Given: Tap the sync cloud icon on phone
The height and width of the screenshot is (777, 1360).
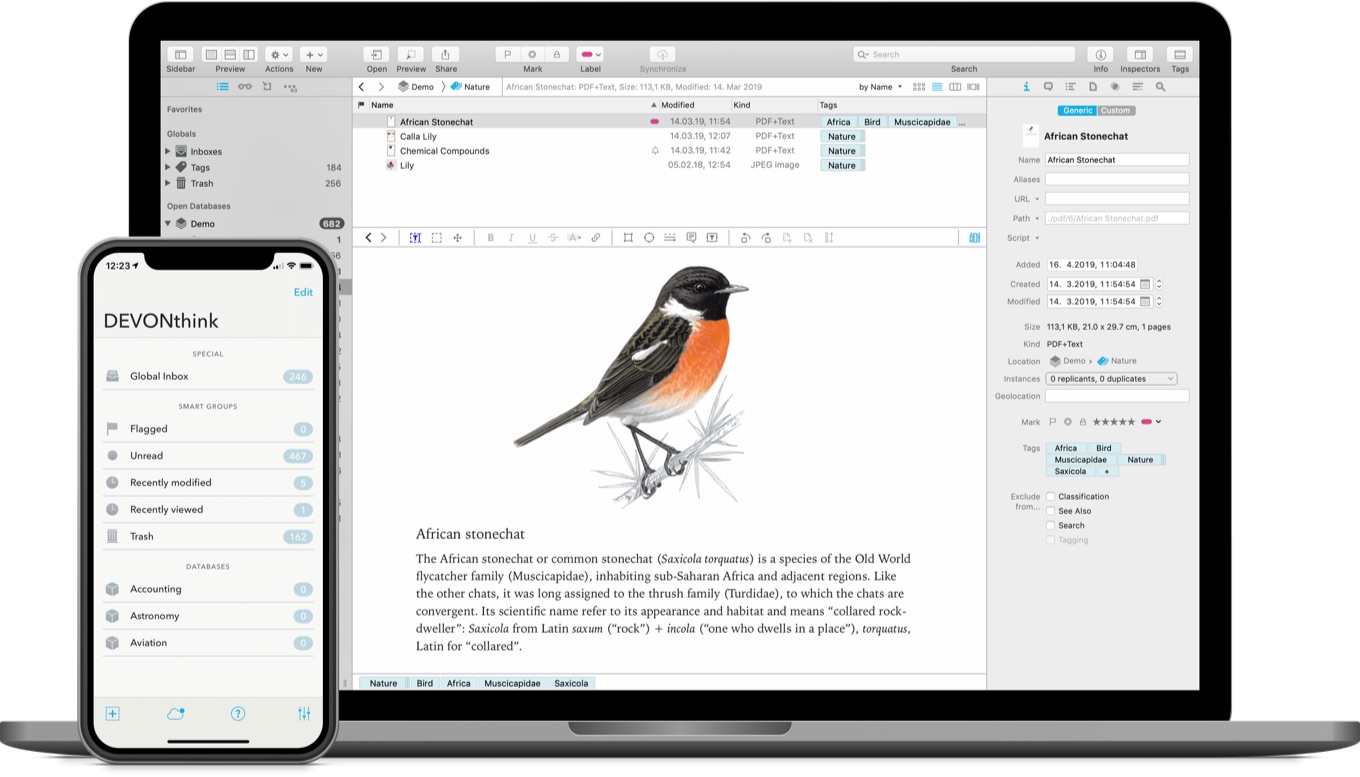Looking at the screenshot, I should coord(176,713).
